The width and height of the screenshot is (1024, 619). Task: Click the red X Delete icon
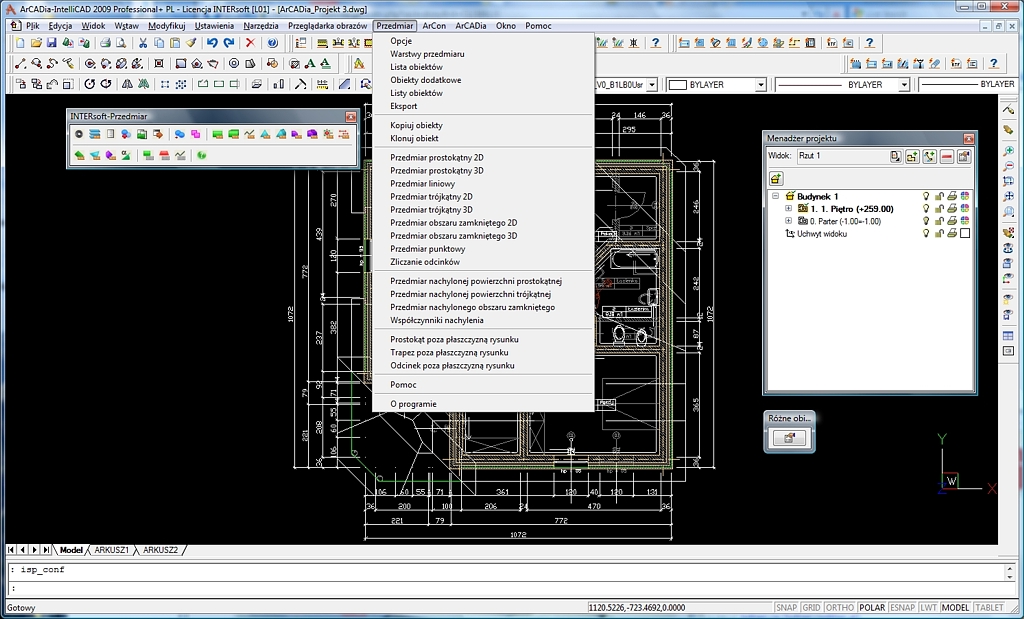(x=250, y=43)
